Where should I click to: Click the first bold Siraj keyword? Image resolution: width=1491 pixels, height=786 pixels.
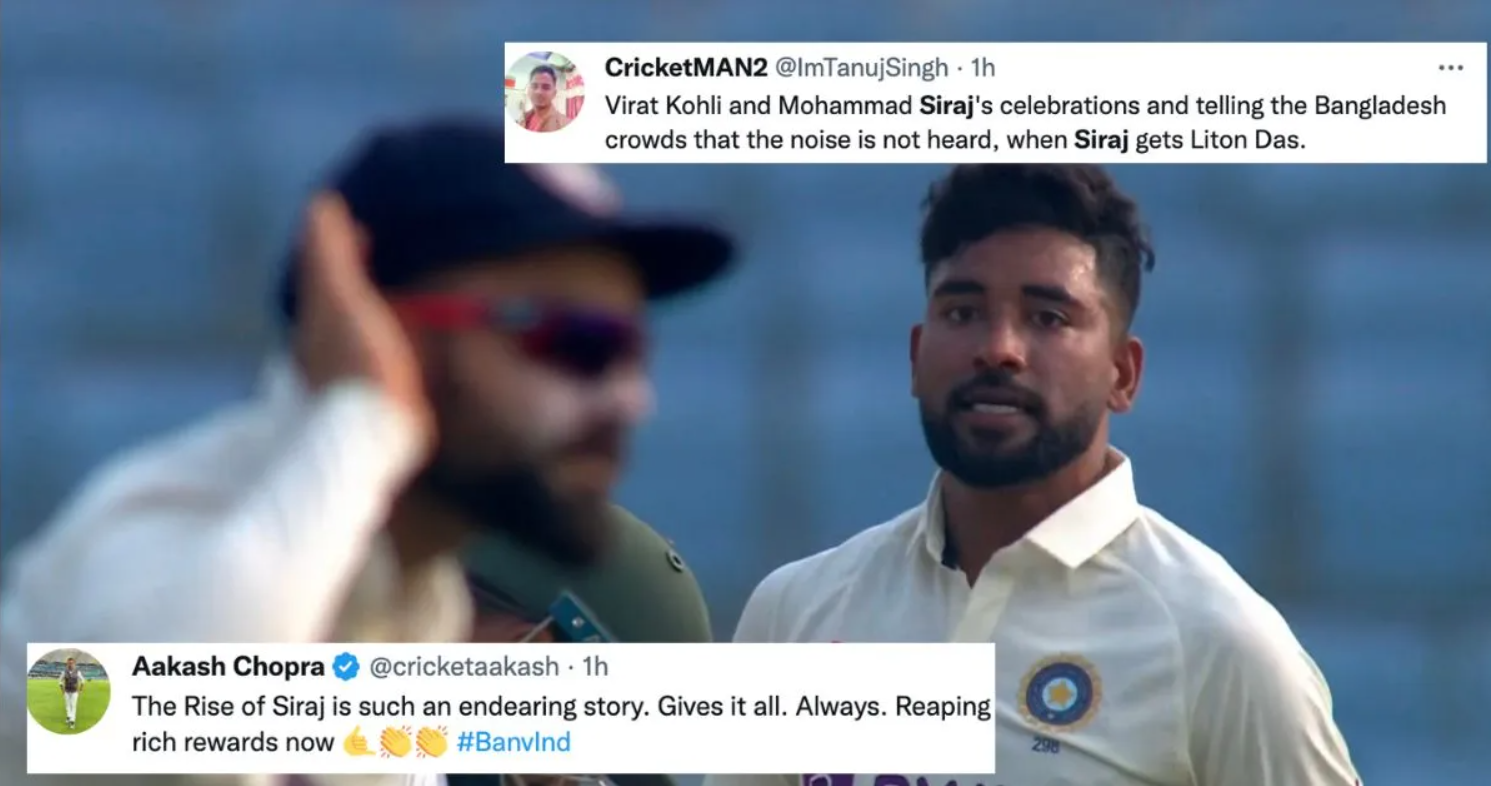[x=946, y=106]
